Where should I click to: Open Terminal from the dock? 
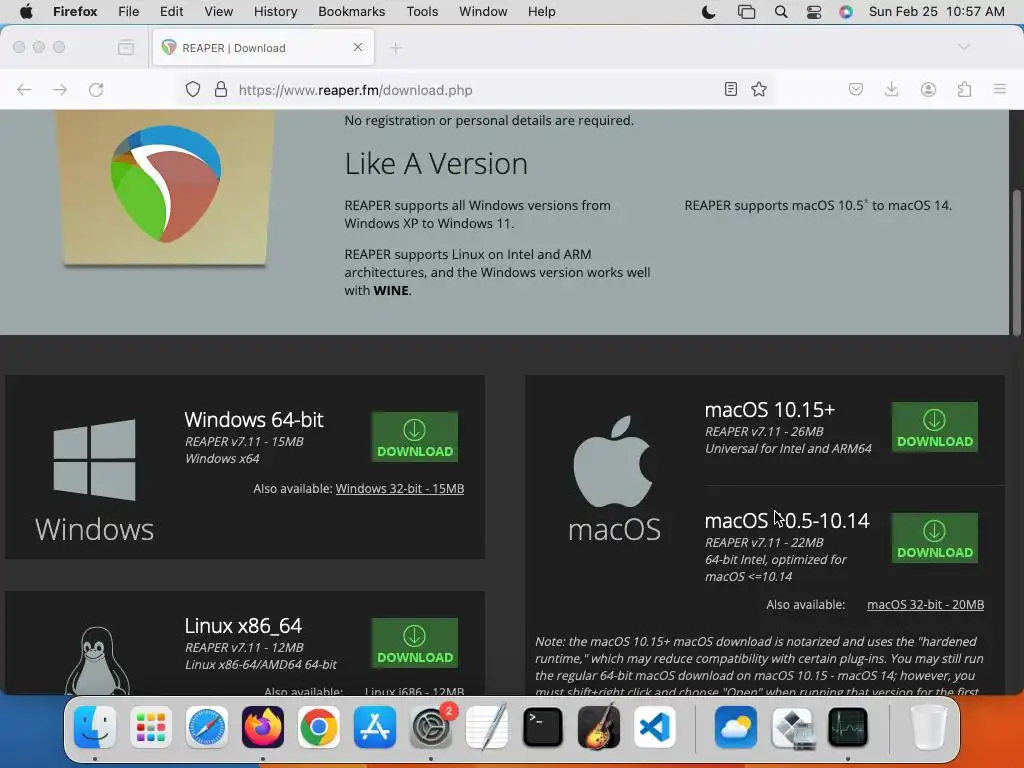[543, 727]
